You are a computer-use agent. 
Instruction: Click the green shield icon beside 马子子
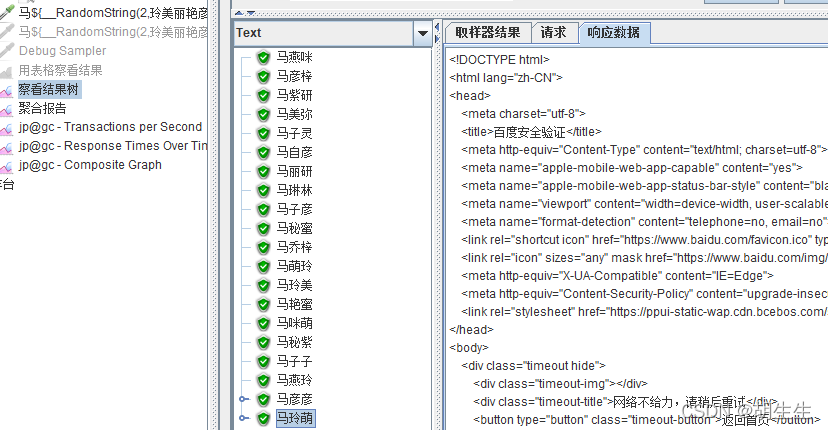264,361
